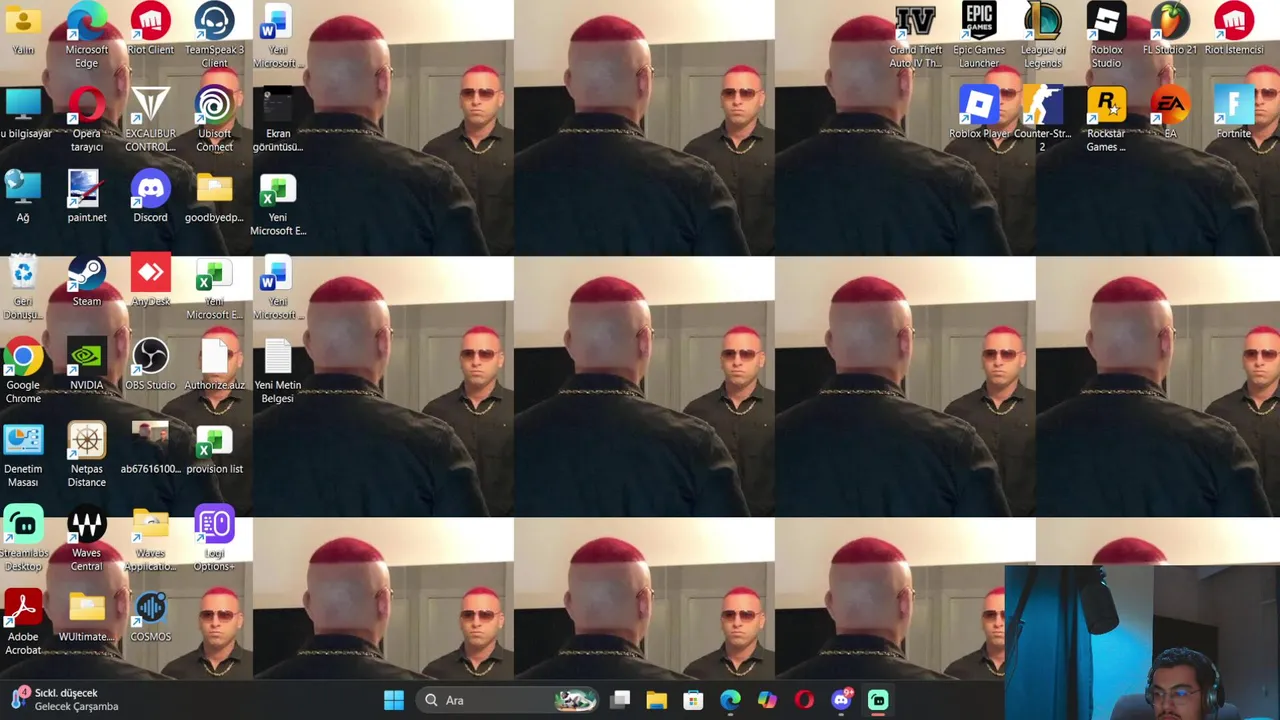1280x720 pixels.
Task: Launch Adobe Acrobat shortcut
Action: pyautogui.click(x=23, y=623)
